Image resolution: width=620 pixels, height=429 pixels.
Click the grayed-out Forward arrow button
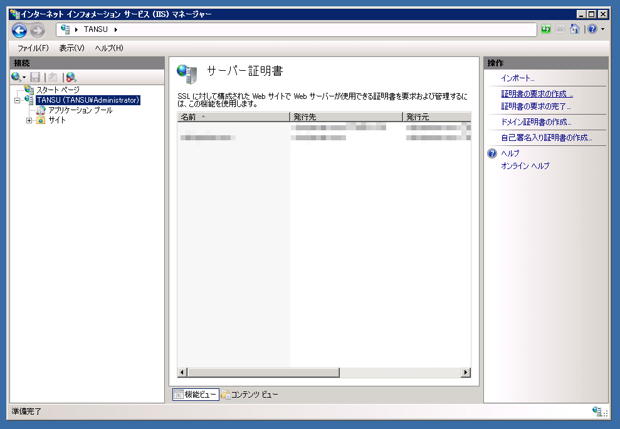[38, 30]
